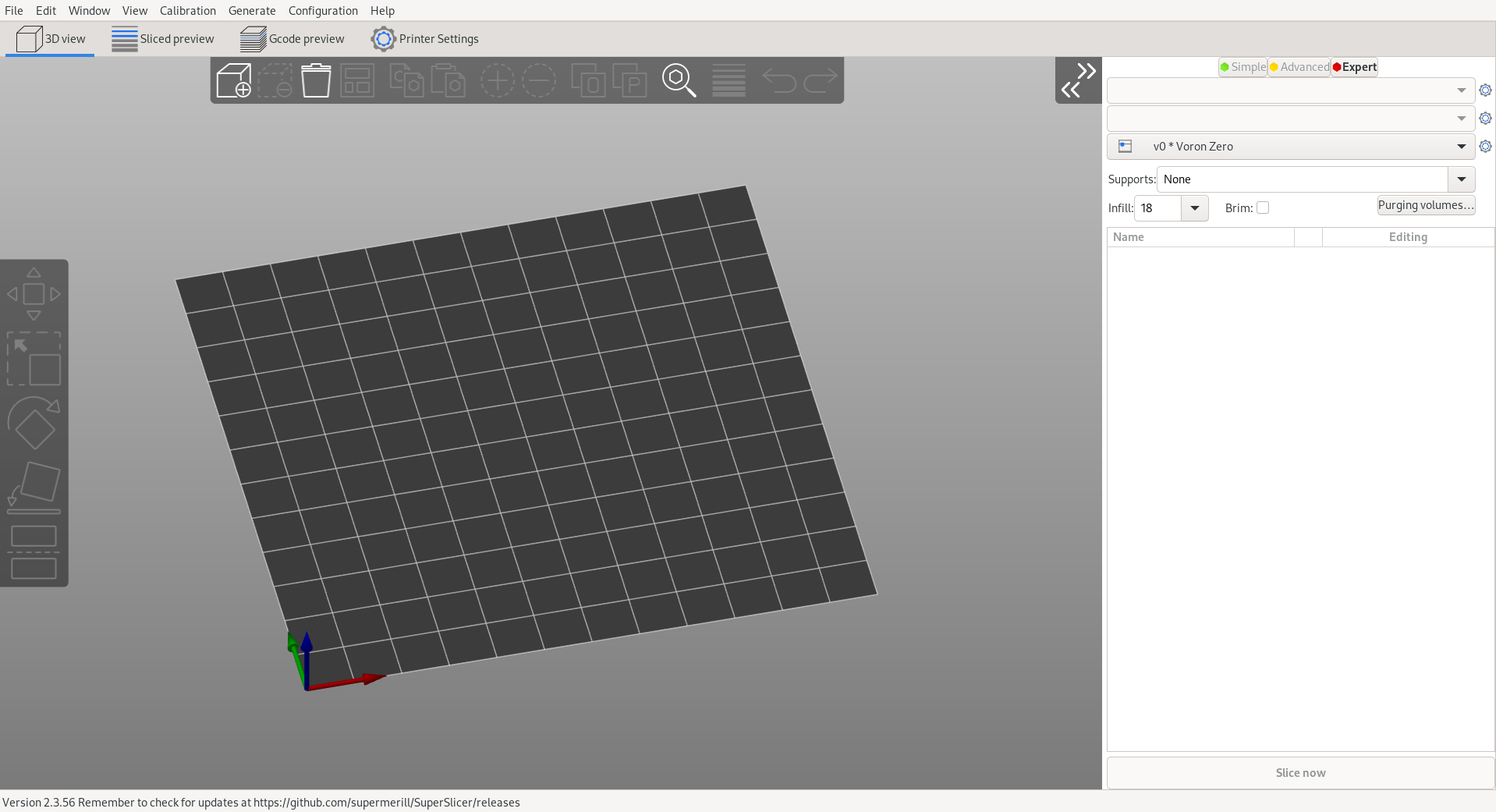Click the Split to parts icon
The height and width of the screenshot is (812, 1496).
point(629,80)
